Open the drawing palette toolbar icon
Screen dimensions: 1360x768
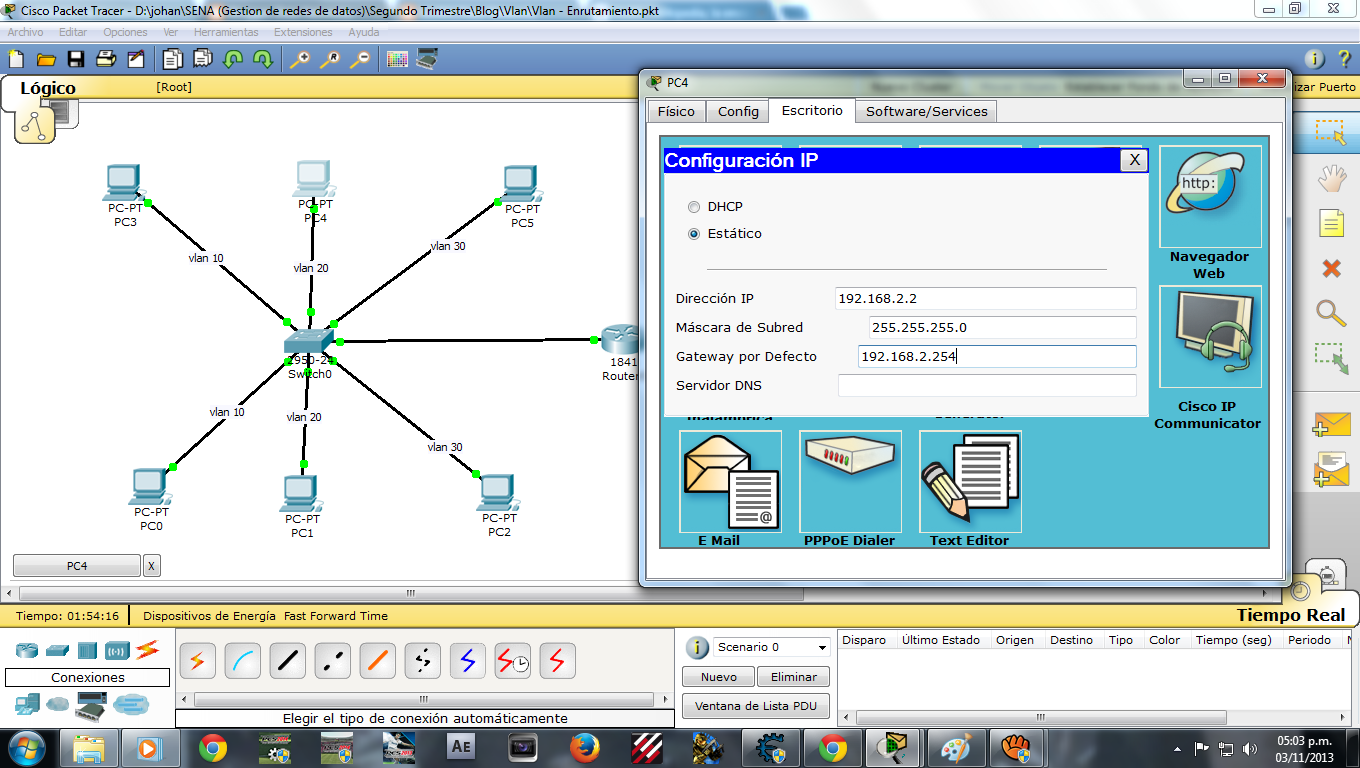click(x=397, y=59)
